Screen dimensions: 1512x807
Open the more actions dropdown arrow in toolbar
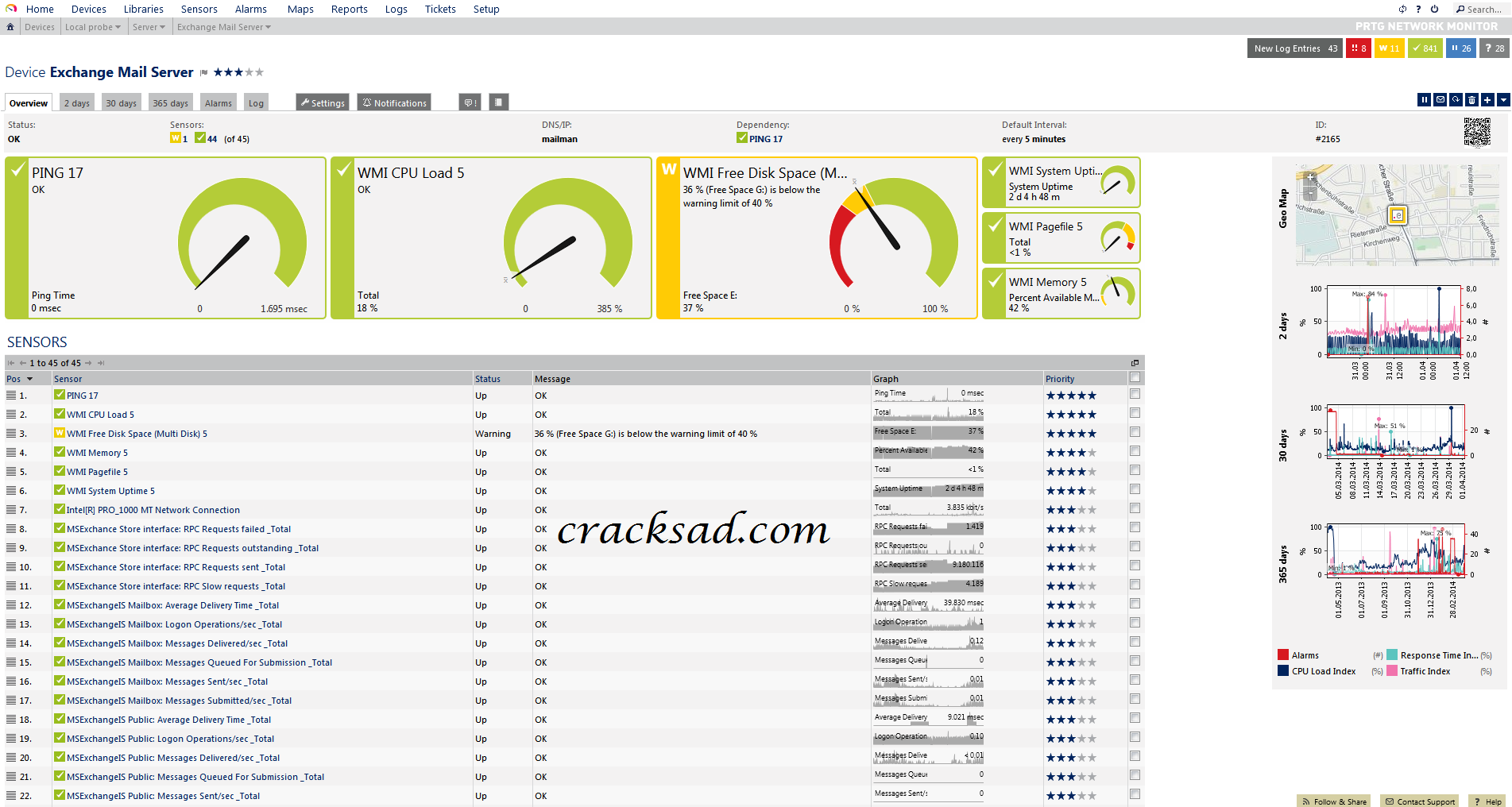1503,100
